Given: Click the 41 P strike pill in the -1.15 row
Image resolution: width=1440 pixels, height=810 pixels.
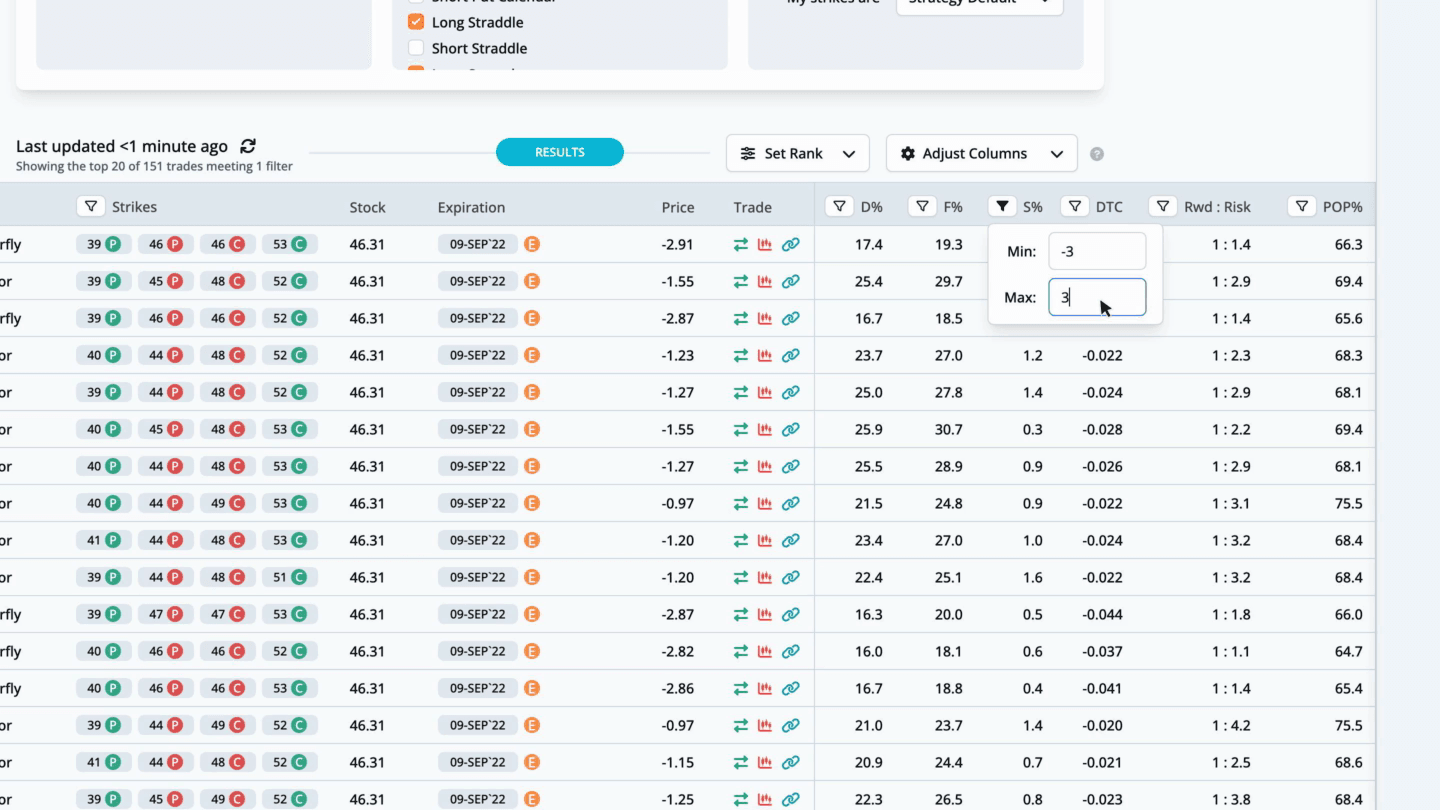Looking at the screenshot, I should 104,762.
